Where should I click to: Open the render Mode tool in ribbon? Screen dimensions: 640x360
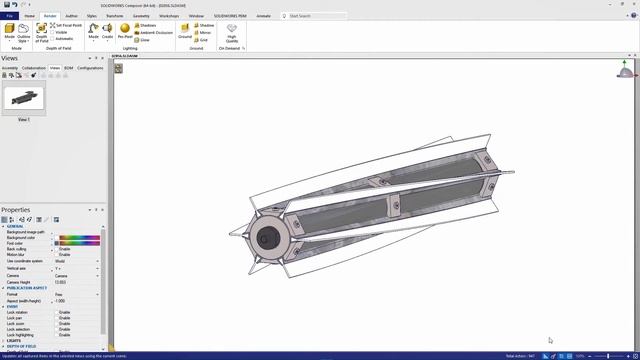click(x=9, y=32)
